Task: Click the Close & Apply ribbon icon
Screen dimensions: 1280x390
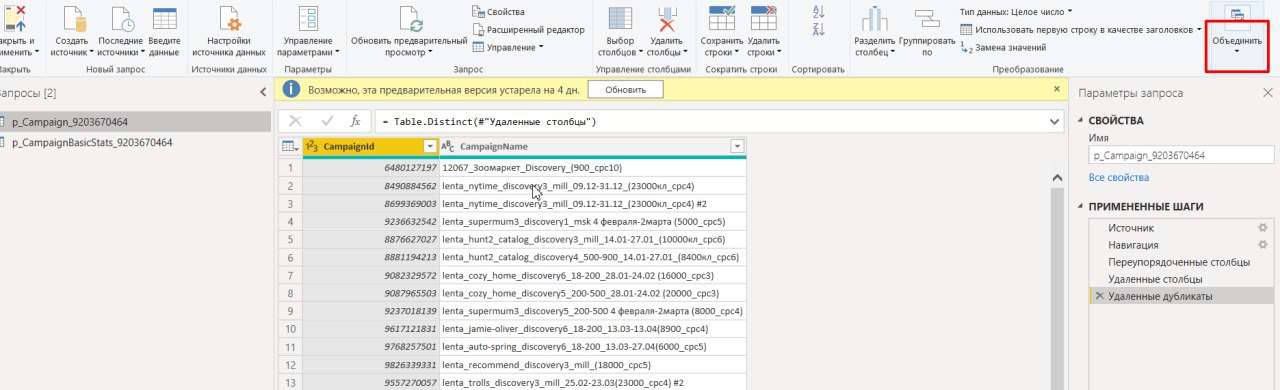Action: (14, 19)
